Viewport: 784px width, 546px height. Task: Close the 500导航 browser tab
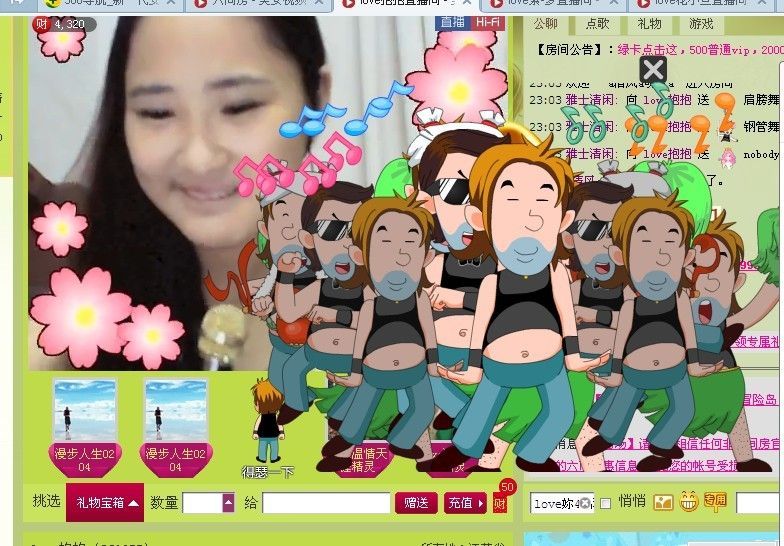tap(172, 3)
